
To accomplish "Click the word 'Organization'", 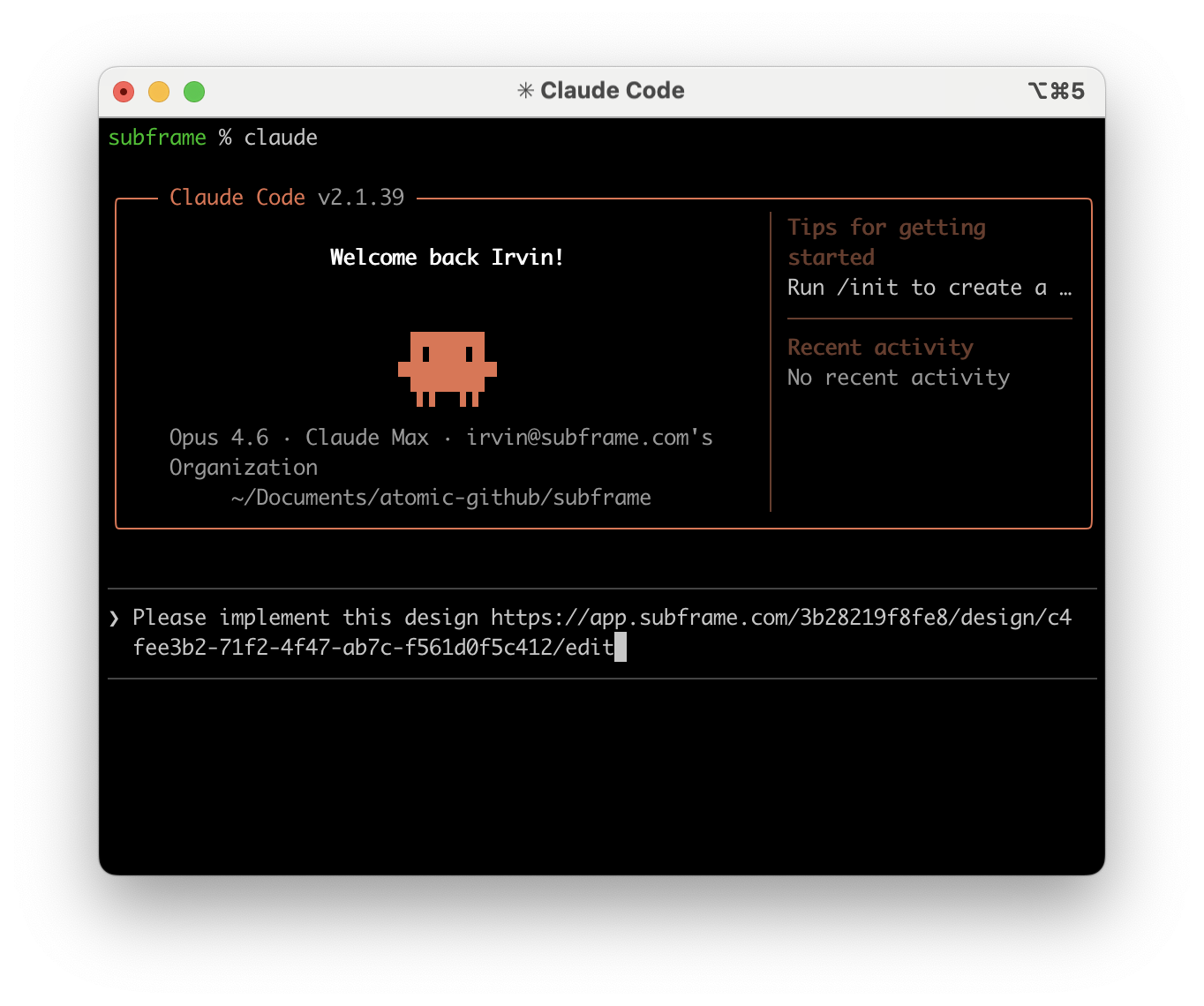I will (x=244, y=469).
